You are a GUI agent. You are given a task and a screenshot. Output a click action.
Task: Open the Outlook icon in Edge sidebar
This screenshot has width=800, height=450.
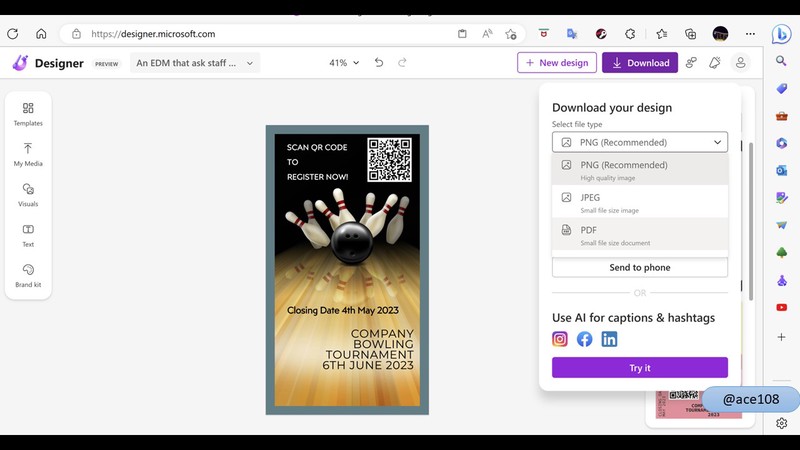point(781,170)
